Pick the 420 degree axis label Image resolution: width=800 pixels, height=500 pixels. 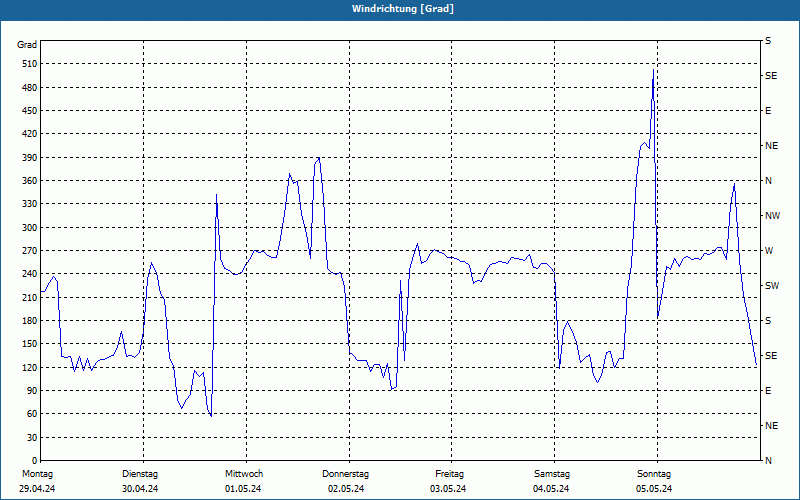pos(30,134)
